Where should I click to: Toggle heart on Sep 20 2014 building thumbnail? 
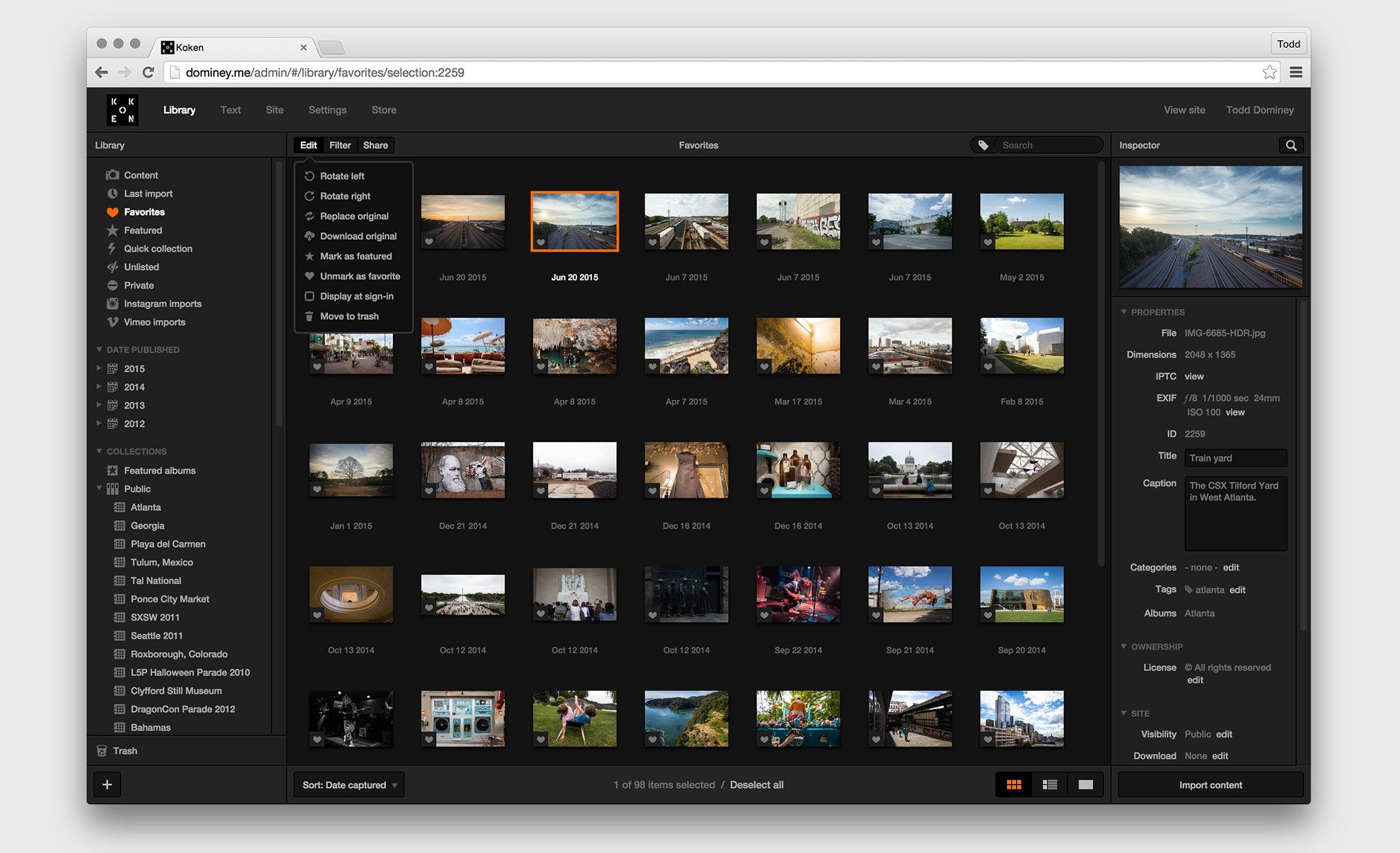pyautogui.click(x=988, y=615)
